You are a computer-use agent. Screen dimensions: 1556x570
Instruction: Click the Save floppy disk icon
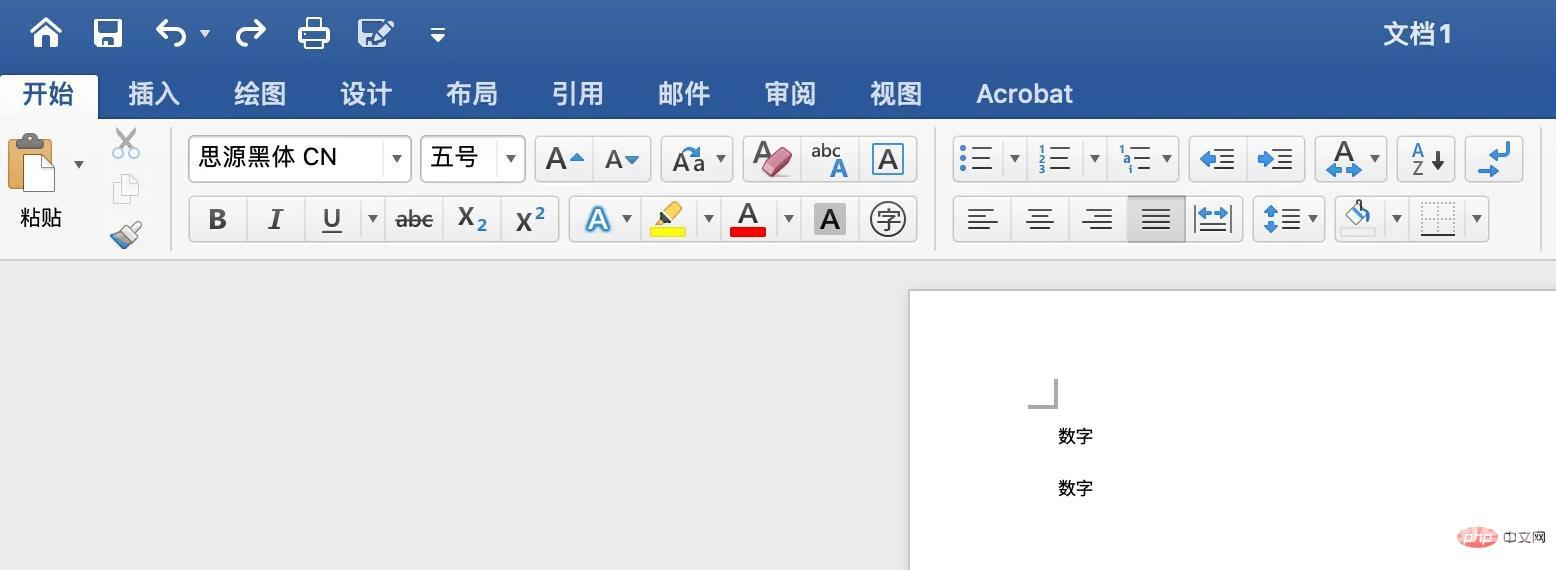(108, 33)
